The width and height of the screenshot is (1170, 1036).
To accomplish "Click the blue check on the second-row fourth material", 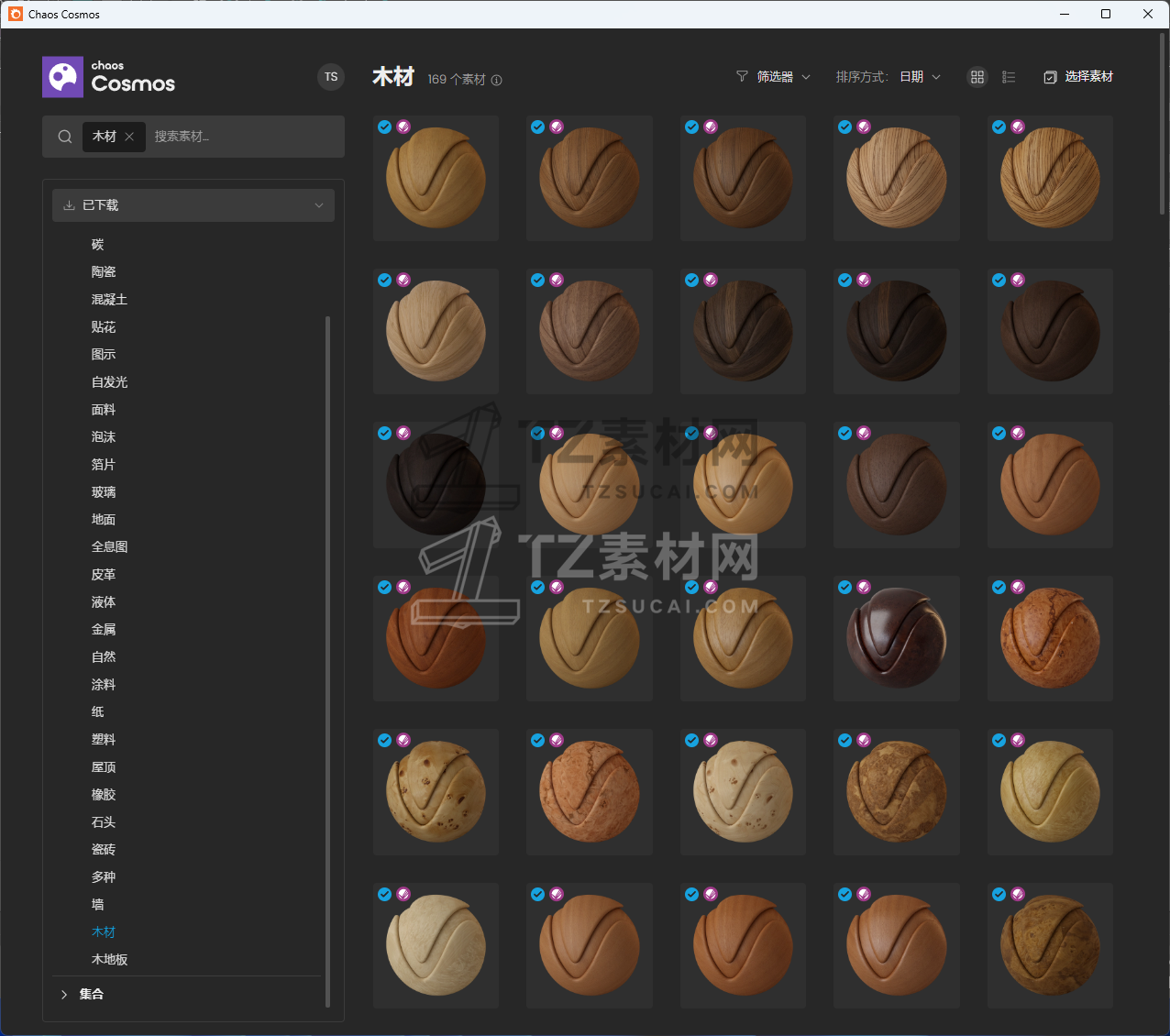I will tap(845, 281).
